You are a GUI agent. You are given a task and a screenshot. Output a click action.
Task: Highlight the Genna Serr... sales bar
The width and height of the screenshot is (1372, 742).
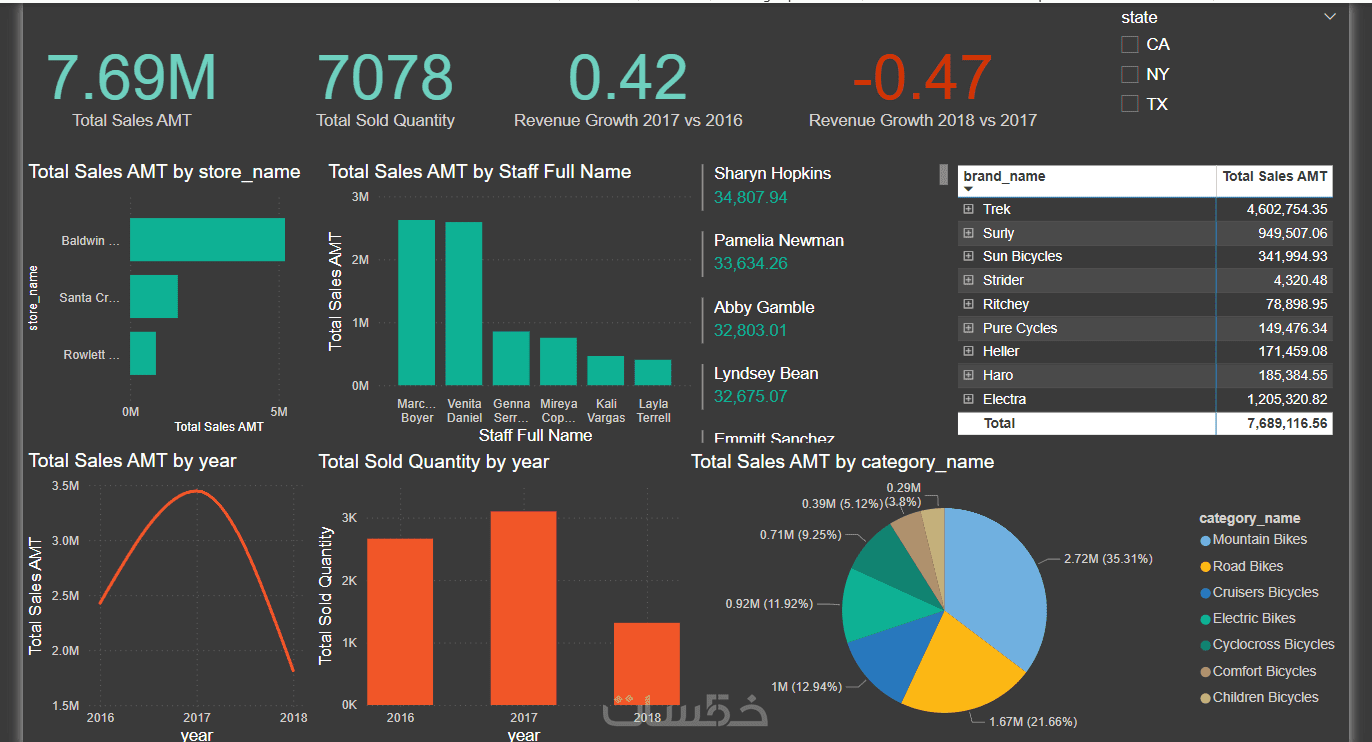click(x=511, y=359)
